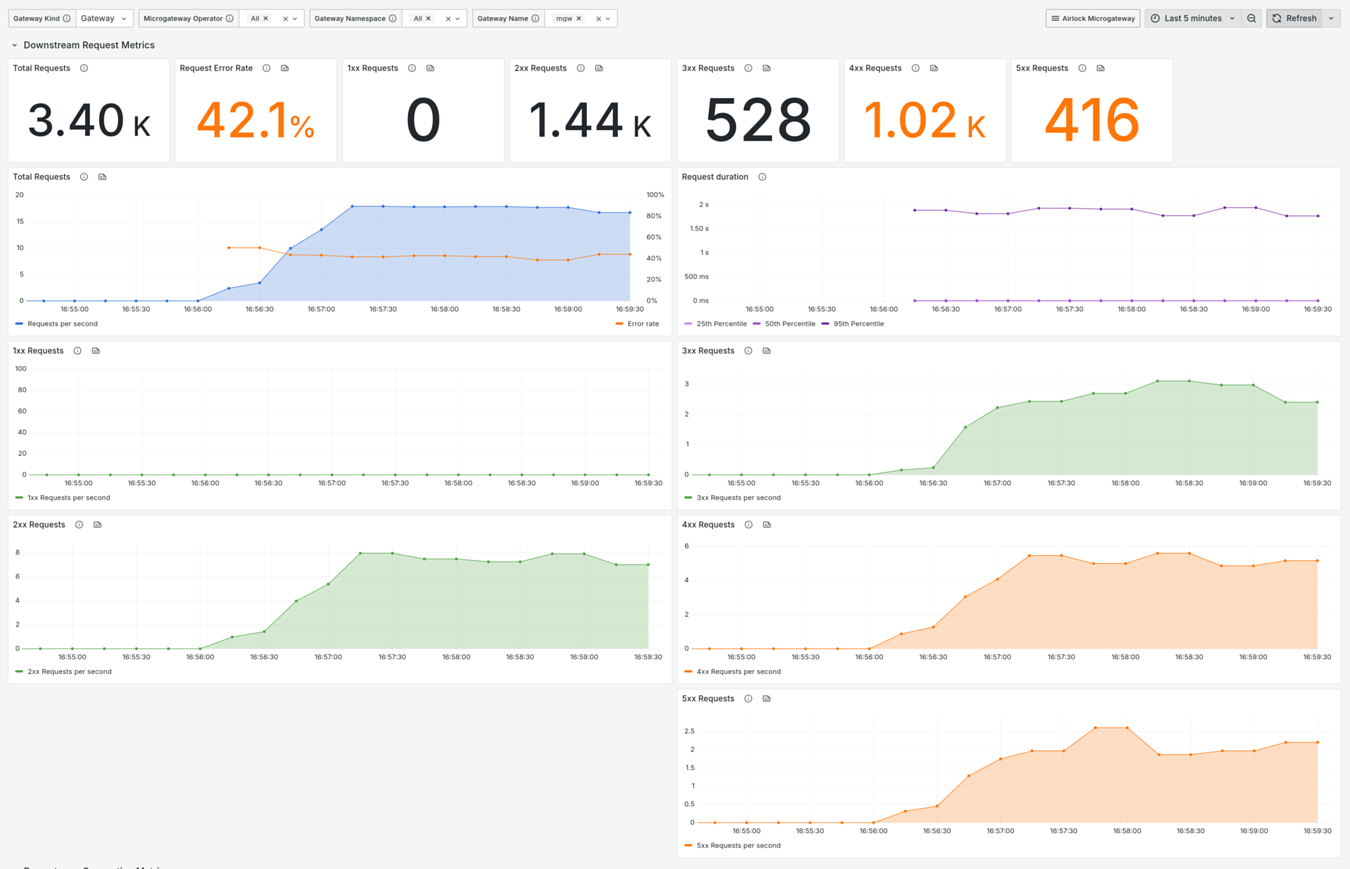Click the zoom out time range icon

point(1251,18)
